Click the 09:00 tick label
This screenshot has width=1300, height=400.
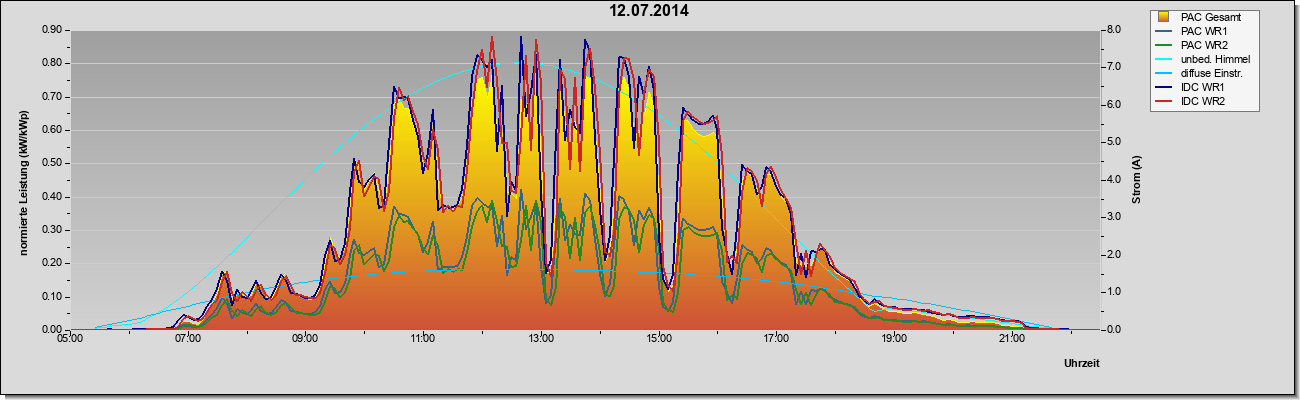tap(305, 341)
